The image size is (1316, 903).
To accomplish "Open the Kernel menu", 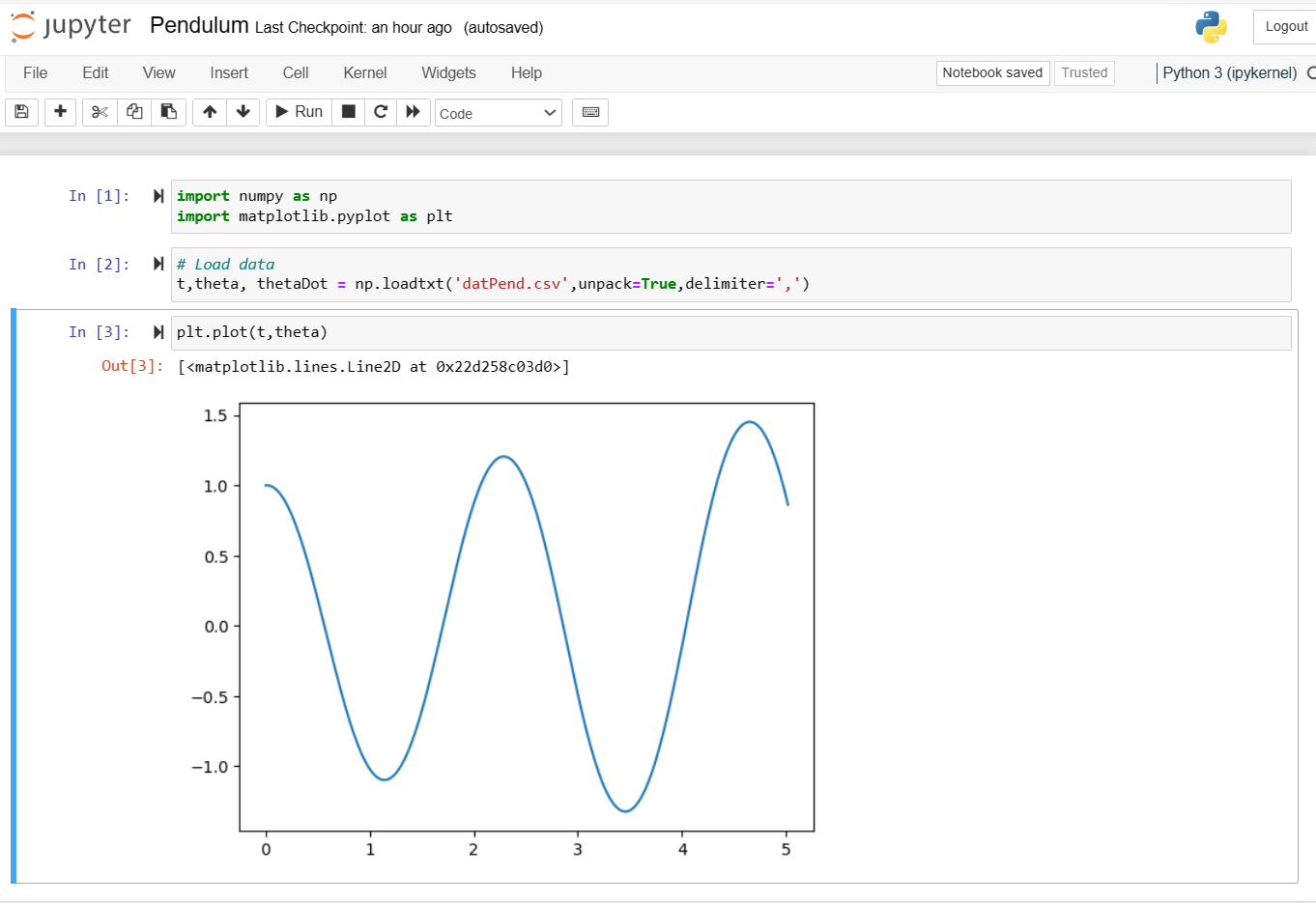I will tap(364, 73).
